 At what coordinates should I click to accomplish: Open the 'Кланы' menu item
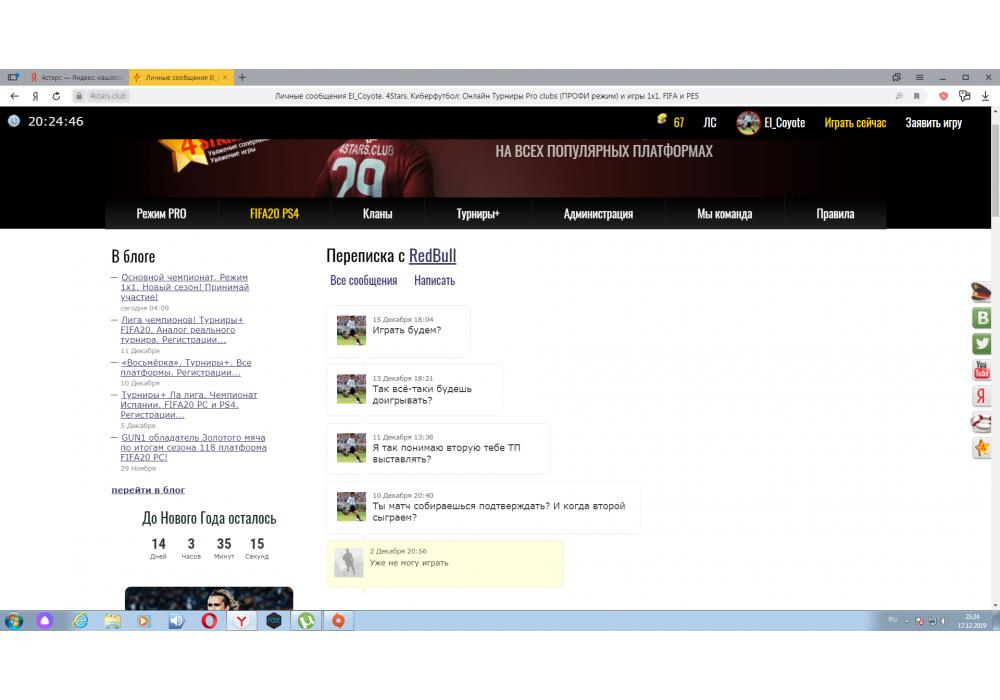[x=378, y=214]
